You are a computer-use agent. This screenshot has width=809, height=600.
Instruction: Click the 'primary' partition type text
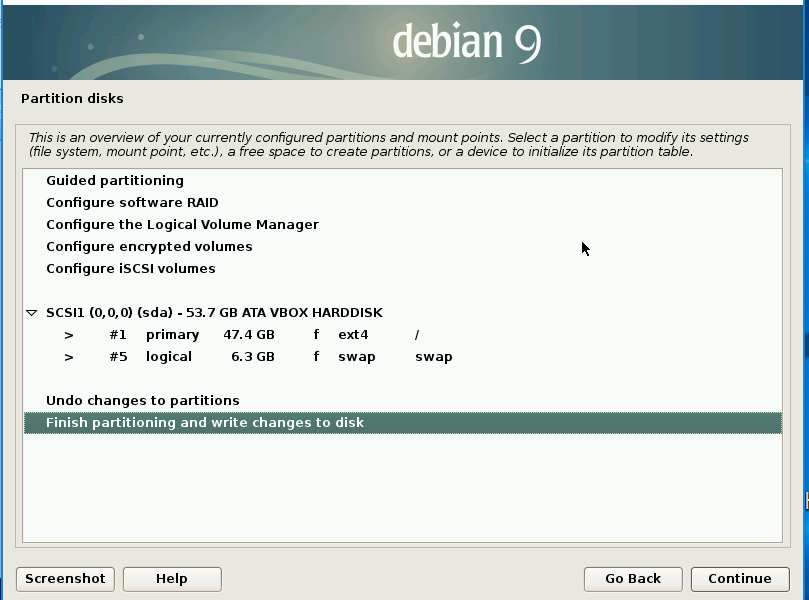click(172, 335)
